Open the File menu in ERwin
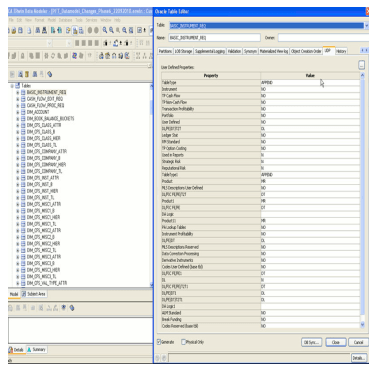Image resolution: width=380 pixels, height=369 pixels. click(x=11, y=20)
